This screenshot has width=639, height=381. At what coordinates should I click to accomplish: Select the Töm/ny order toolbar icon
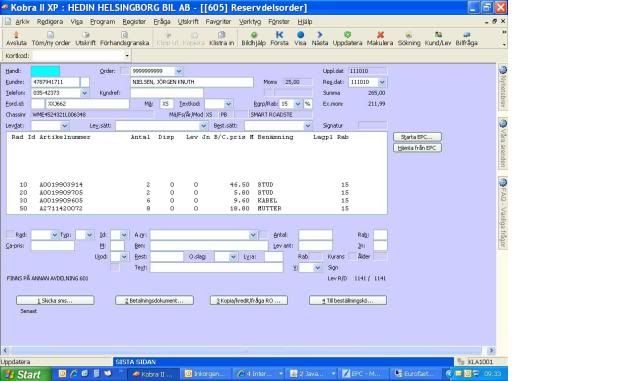coord(51,38)
